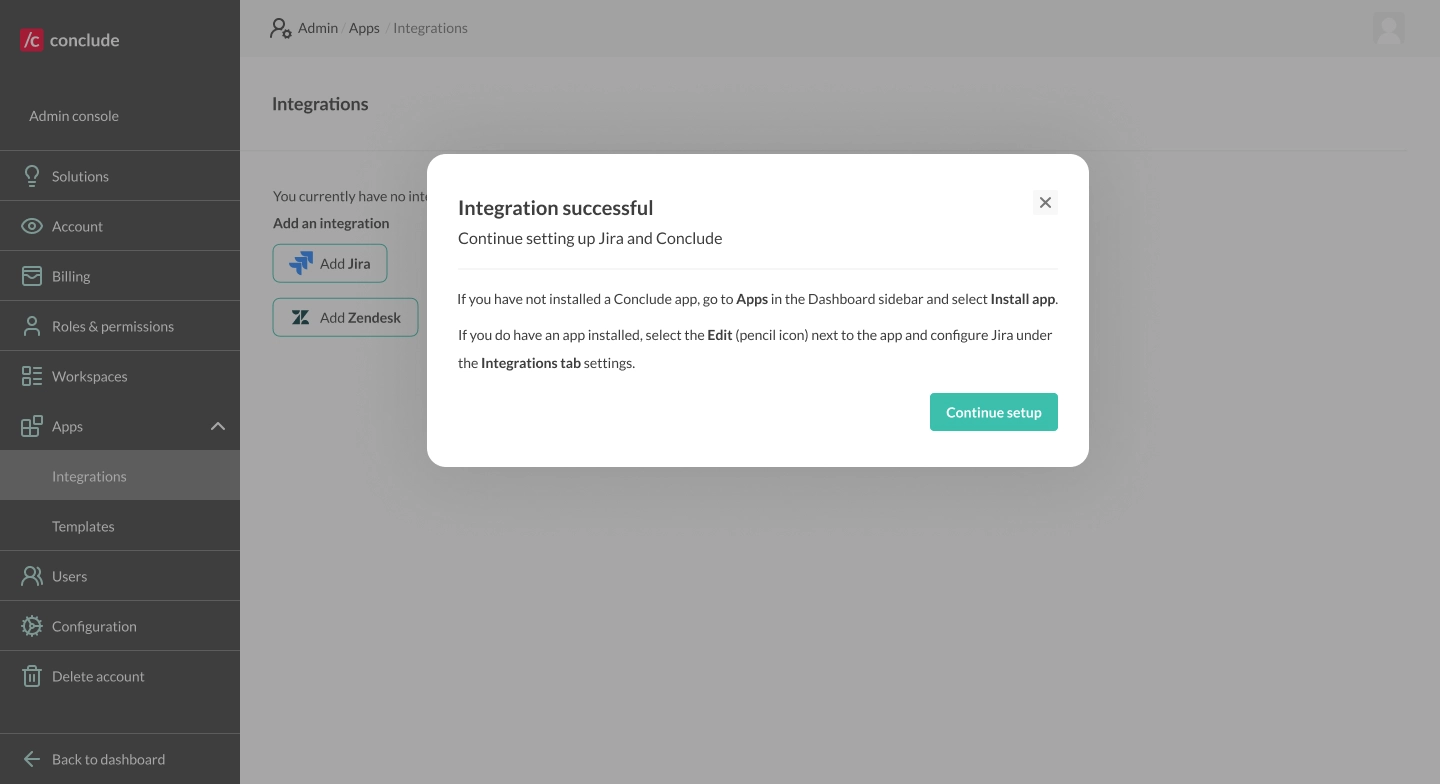Select the Solutions sidebar icon
The width and height of the screenshot is (1440, 784).
pyautogui.click(x=32, y=176)
